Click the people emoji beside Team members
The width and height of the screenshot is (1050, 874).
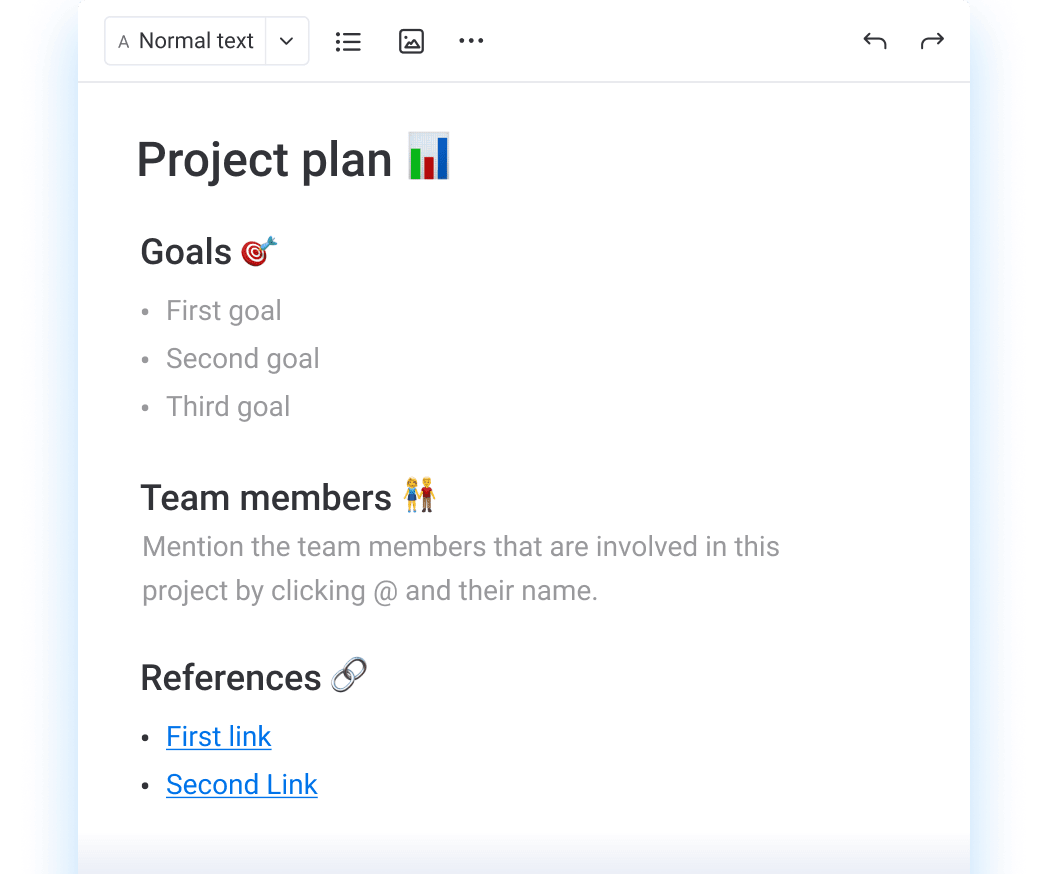click(419, 495)
